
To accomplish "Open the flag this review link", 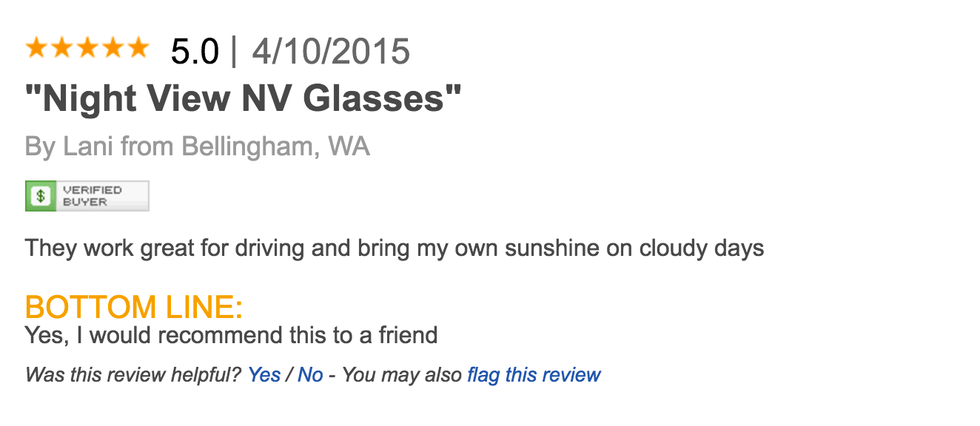I will click(x=533, y=376).
